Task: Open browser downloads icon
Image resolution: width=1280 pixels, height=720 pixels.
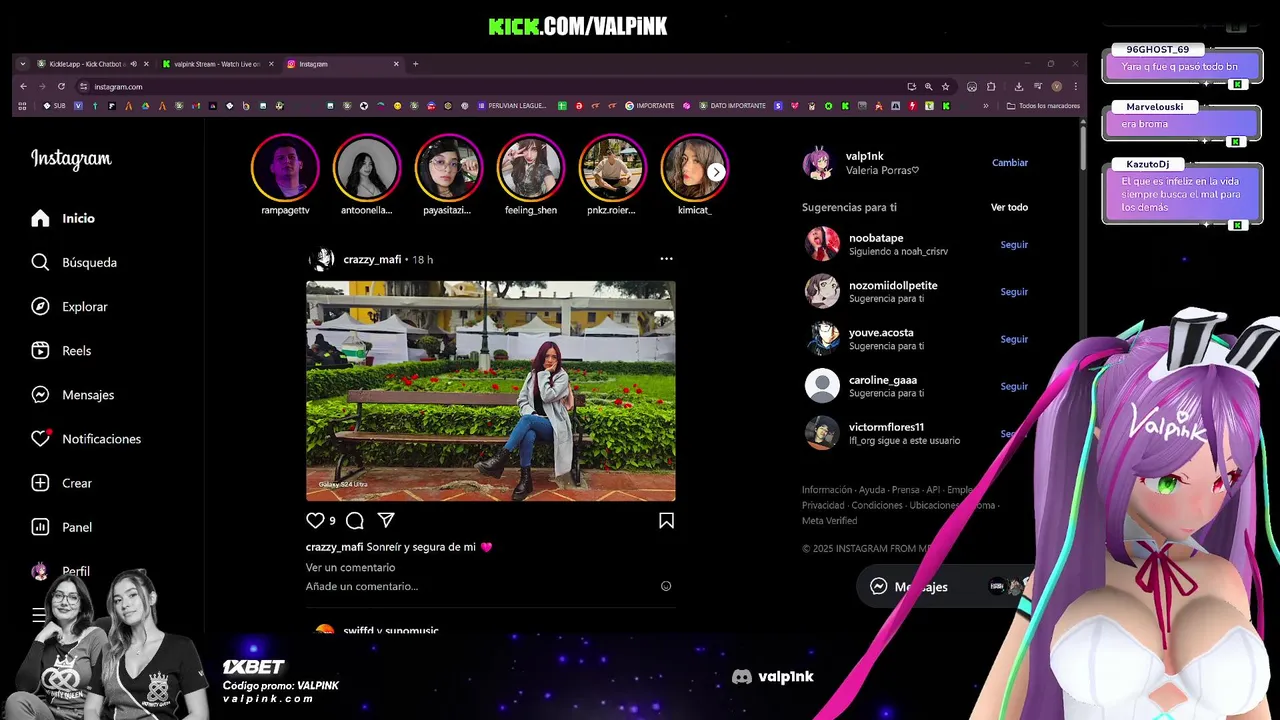Action: (1018, 86)
